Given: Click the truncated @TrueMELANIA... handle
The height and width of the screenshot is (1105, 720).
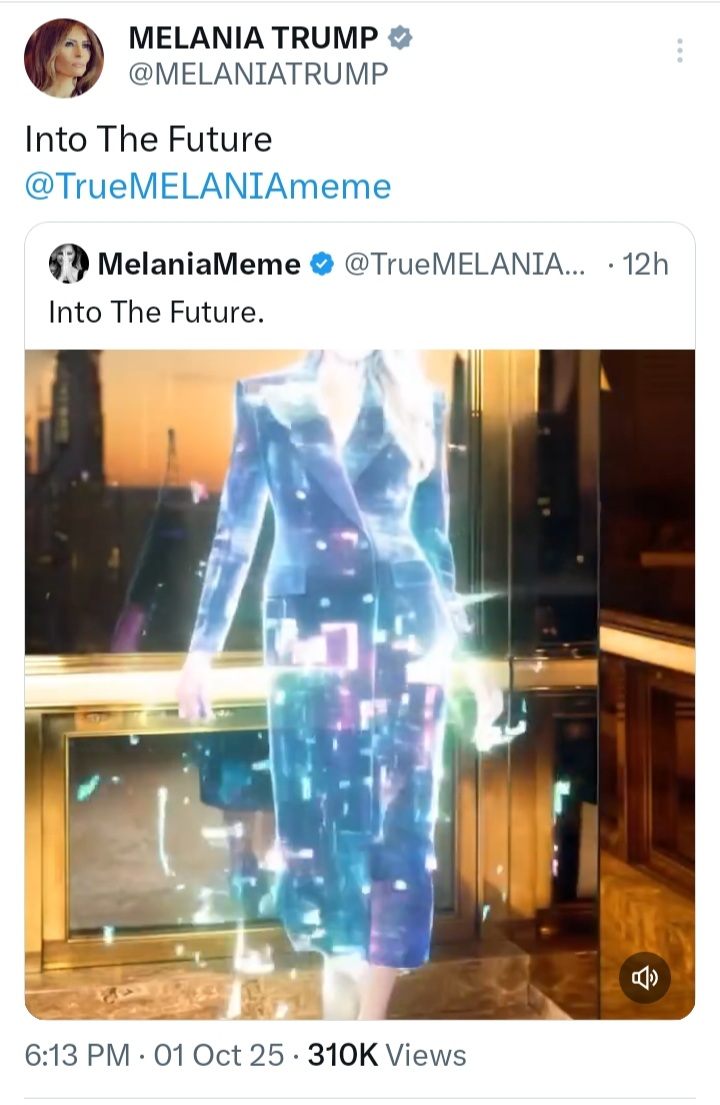Looking at the screenshot, I should [464, 264].
